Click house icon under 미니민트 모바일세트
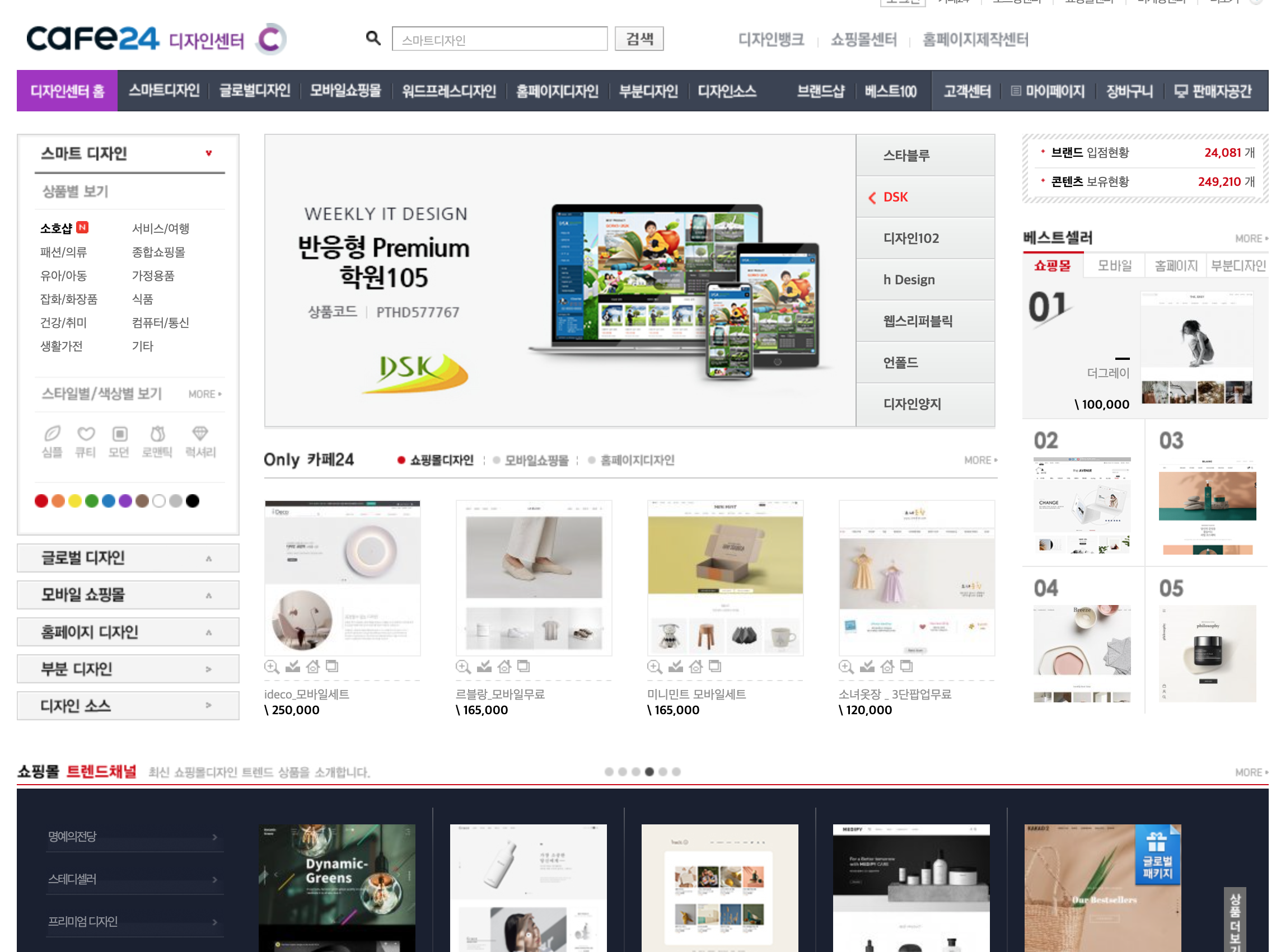 coord(695,667)
